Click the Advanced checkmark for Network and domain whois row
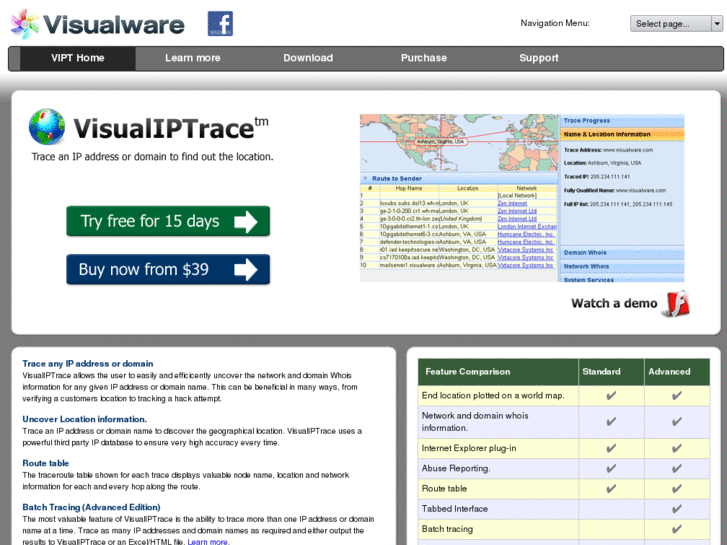 (677, 422)
